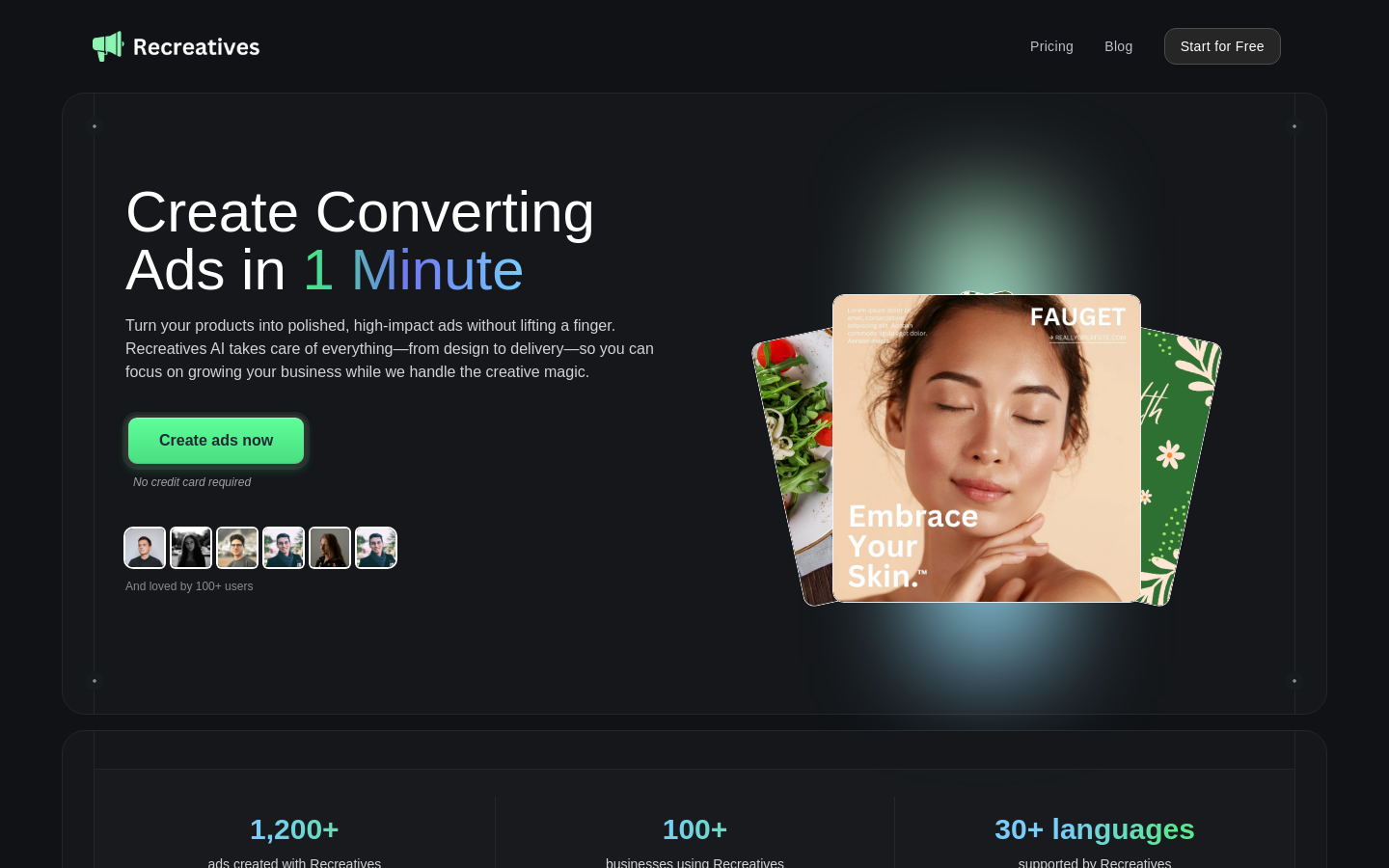1389x868 pixels.
Task: Click the '100+' businesses statistic
Action: 694,829
